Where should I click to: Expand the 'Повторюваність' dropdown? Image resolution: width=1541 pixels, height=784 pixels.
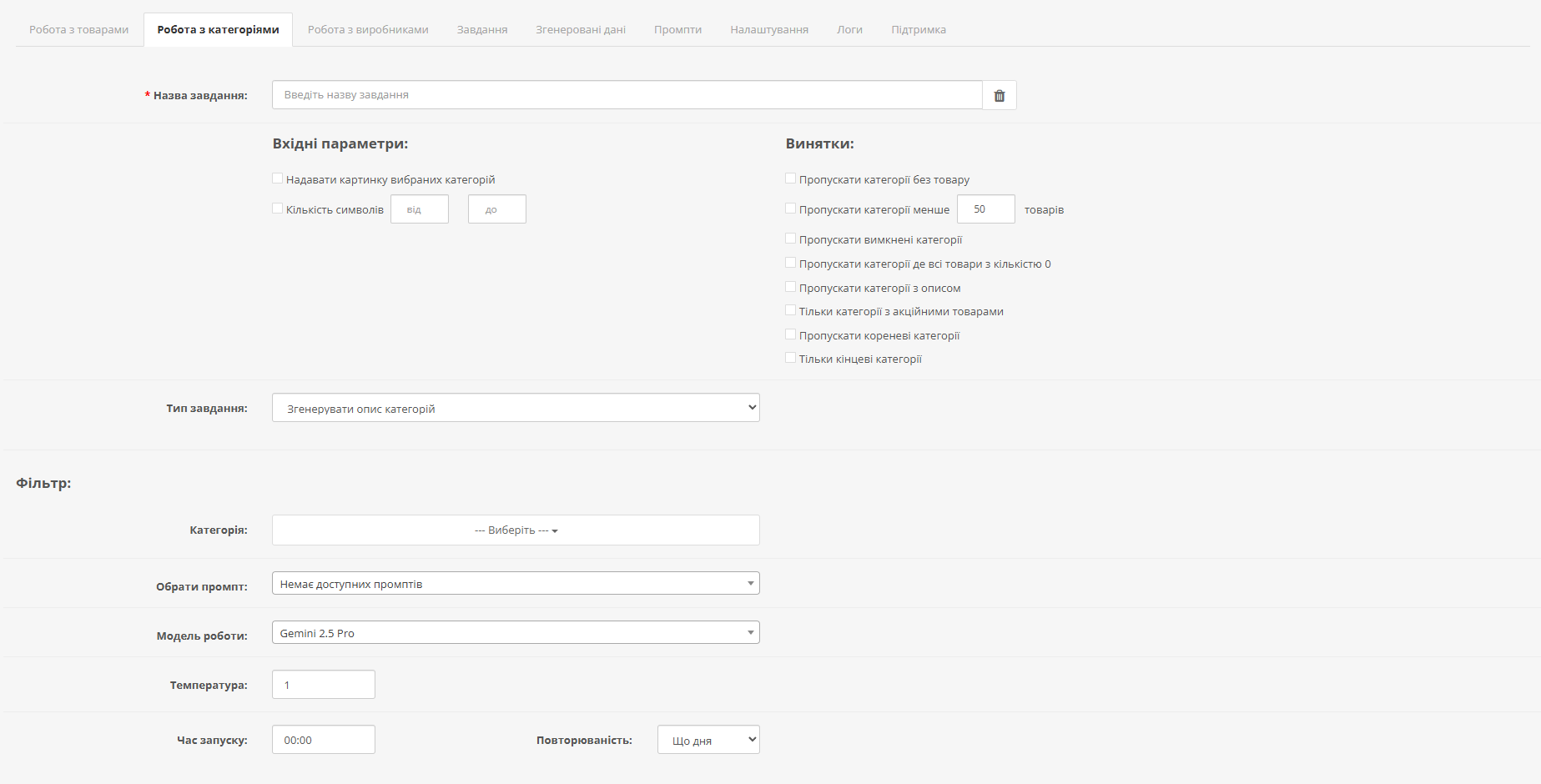click(708, 740)
